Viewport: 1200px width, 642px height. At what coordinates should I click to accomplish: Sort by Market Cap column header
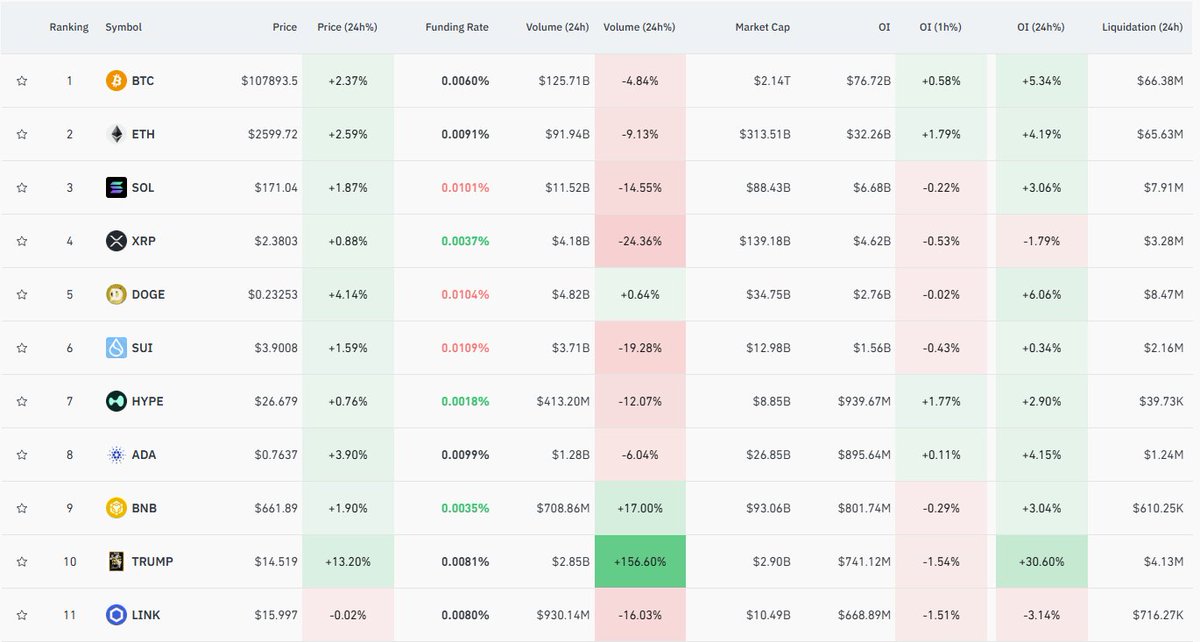(762, 27)
